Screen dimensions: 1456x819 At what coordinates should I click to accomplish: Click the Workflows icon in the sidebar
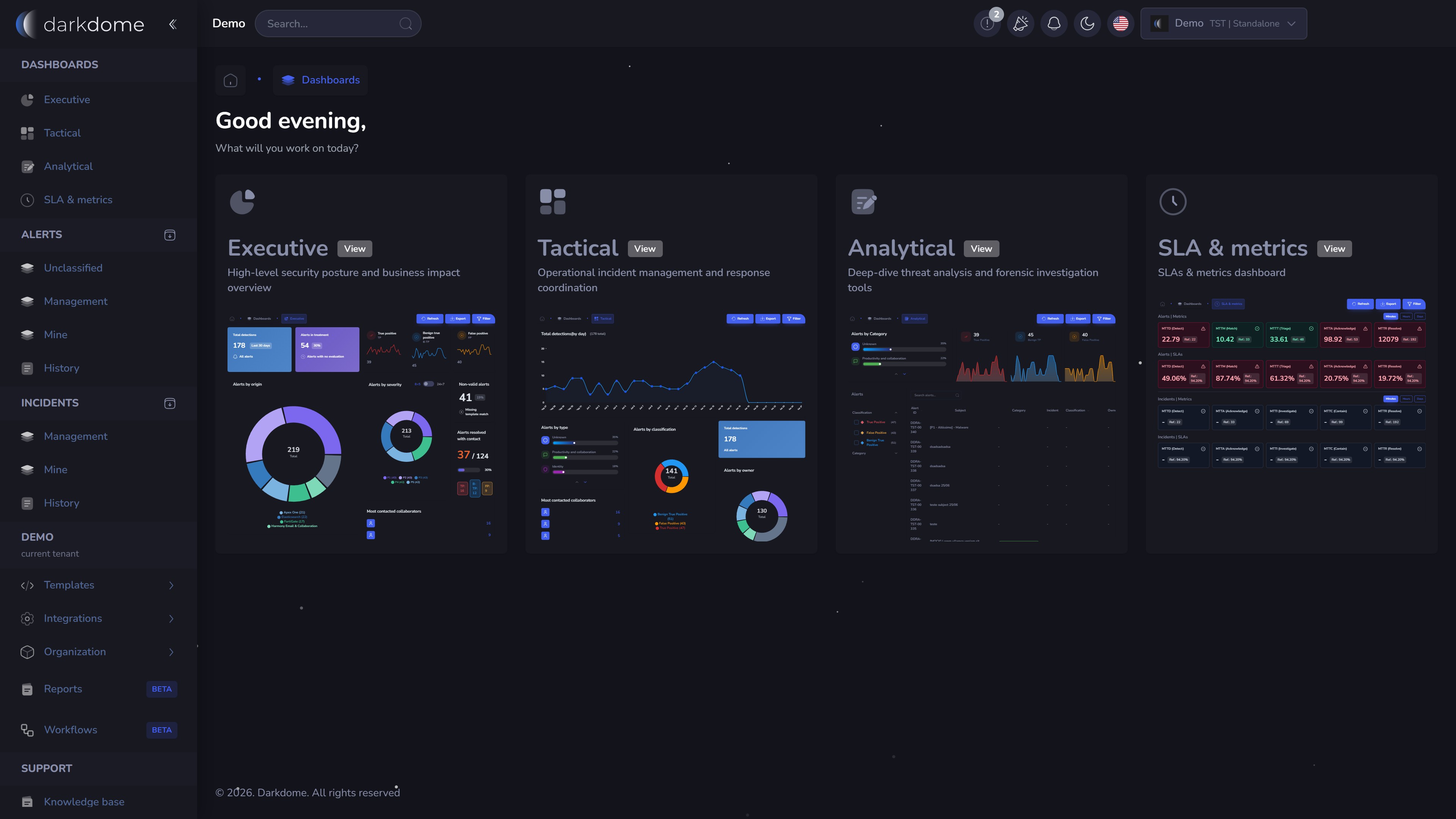(27, 730)
